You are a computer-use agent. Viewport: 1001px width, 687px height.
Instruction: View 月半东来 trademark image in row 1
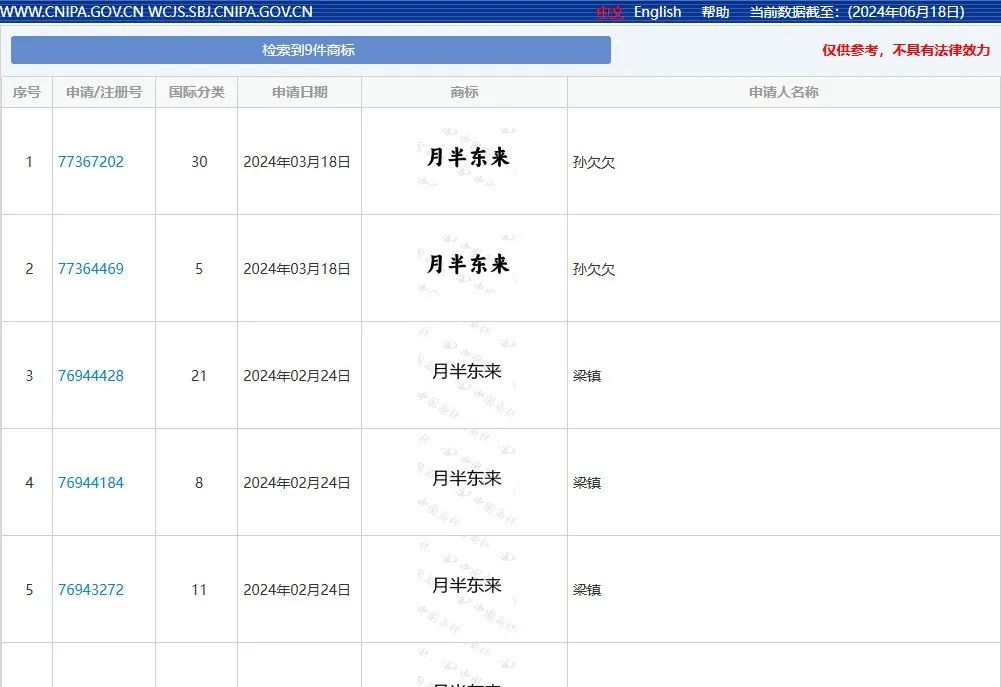point(467,157)
